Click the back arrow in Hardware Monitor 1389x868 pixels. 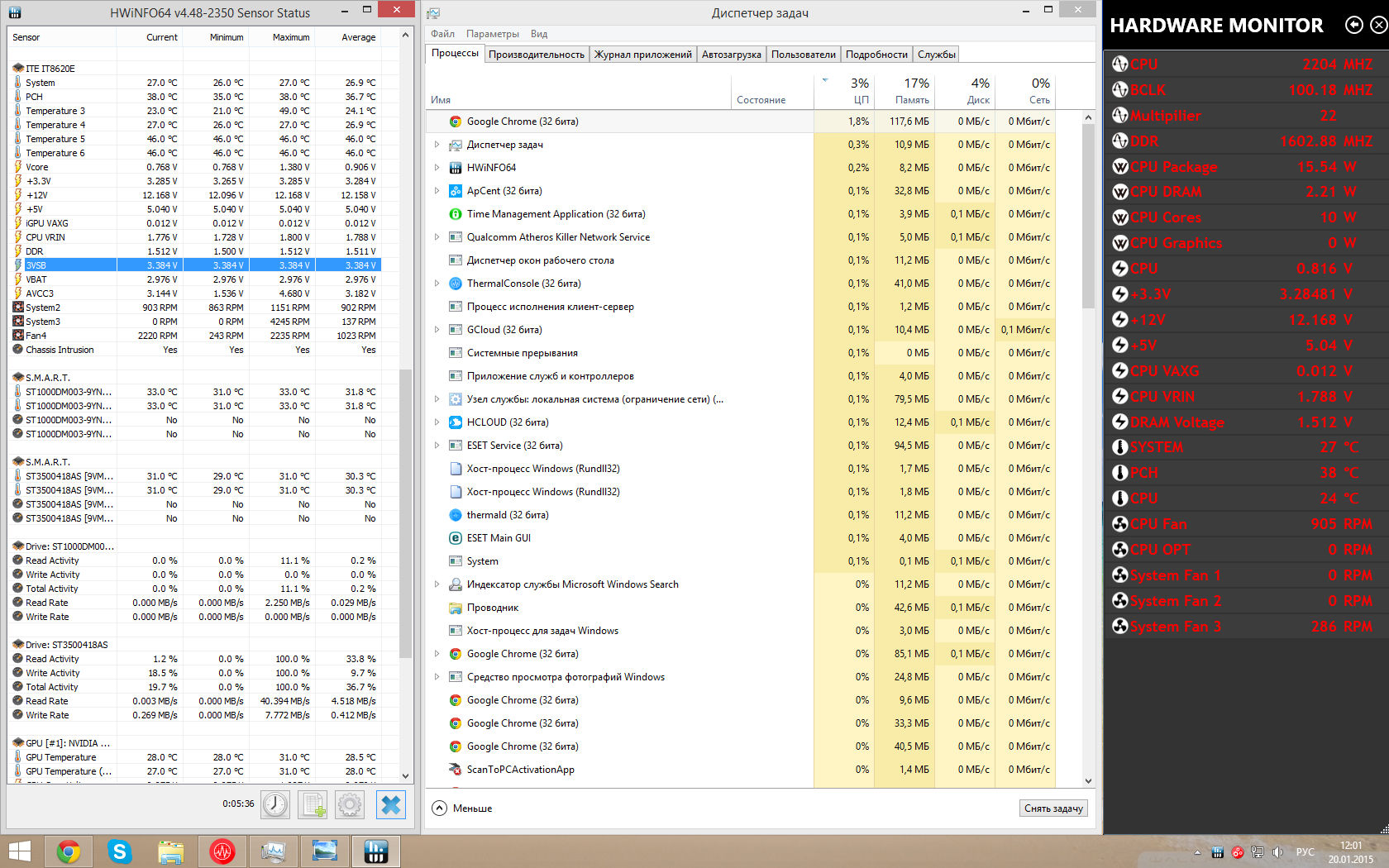point(1353,25)
